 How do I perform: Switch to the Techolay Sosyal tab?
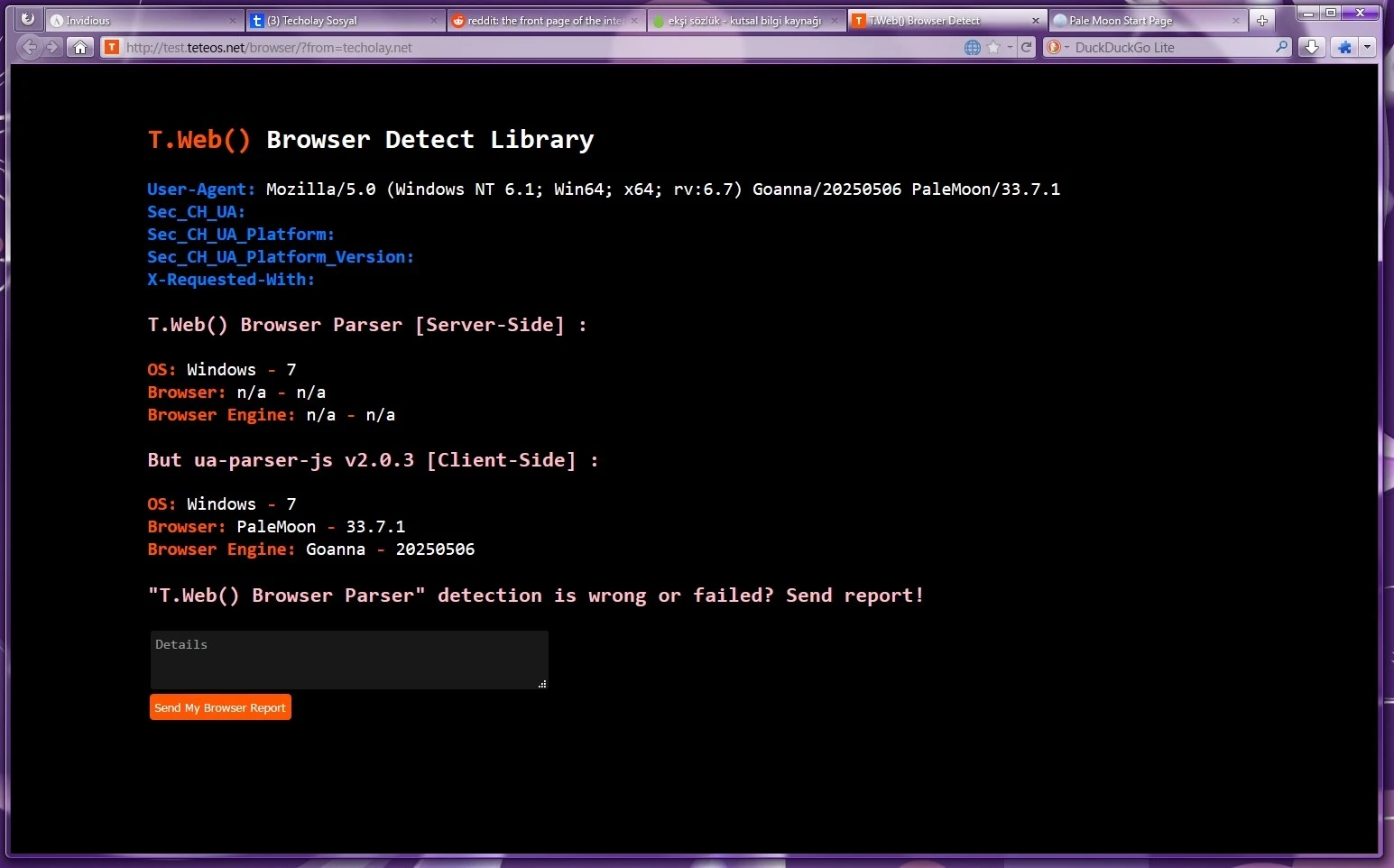(x=346, y=21)
